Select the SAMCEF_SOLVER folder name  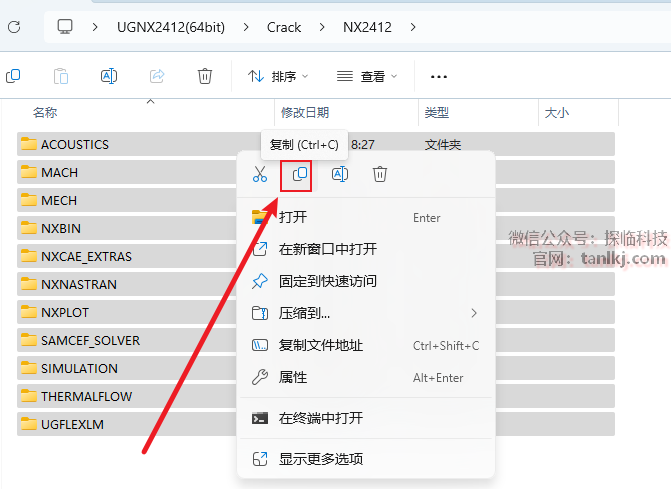point(90,341)
